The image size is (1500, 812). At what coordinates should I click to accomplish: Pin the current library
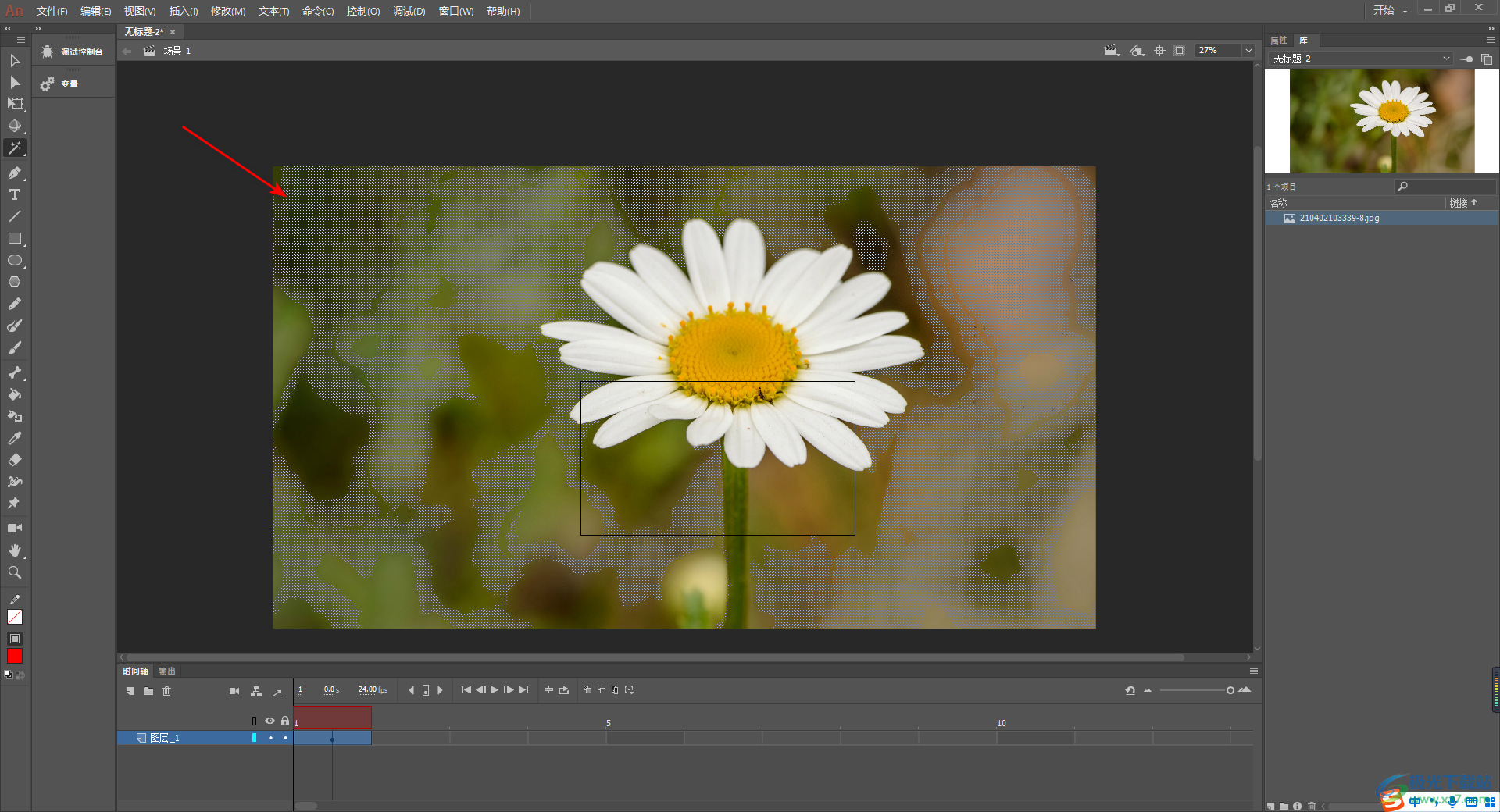[x=1466, y=59]
